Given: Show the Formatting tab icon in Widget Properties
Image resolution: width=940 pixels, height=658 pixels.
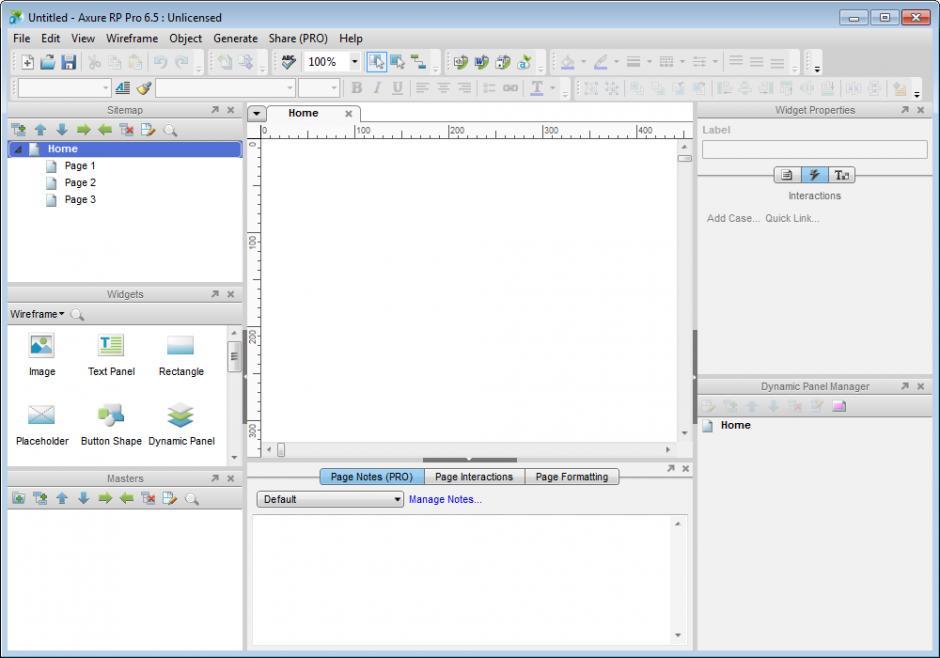Looking at the screenshot, I should click(842, 175).
